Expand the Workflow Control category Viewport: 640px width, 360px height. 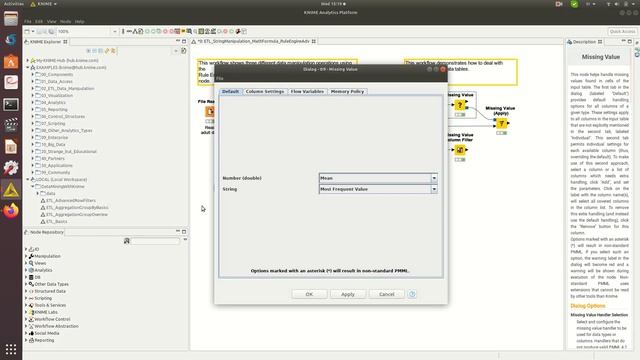(26, 319)
